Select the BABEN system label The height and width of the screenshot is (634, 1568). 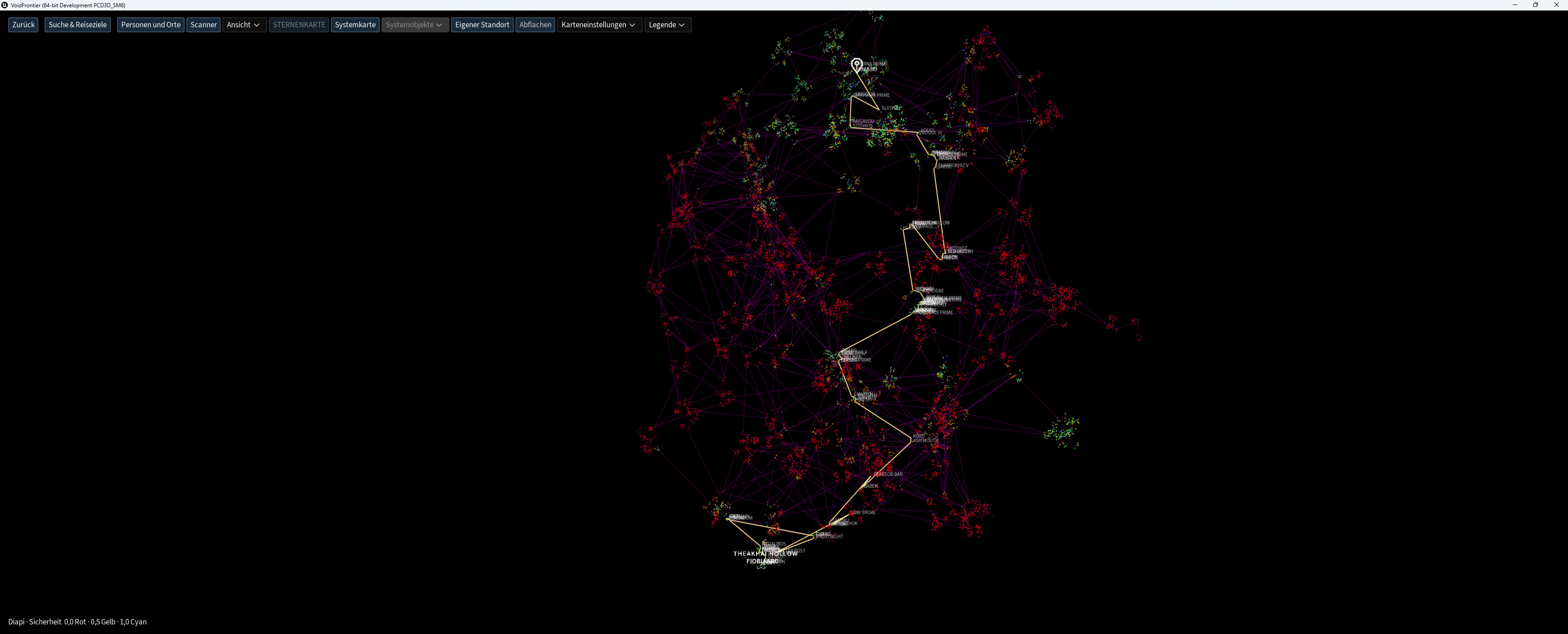[871, 486]
